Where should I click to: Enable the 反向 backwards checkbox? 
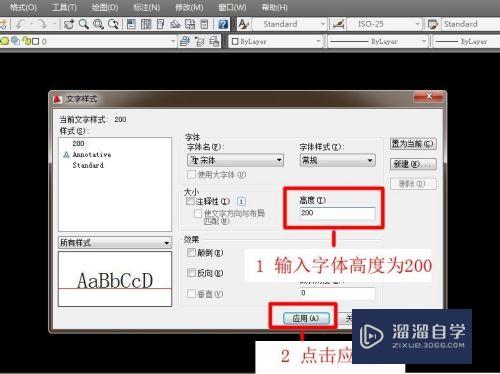[191, 273]
